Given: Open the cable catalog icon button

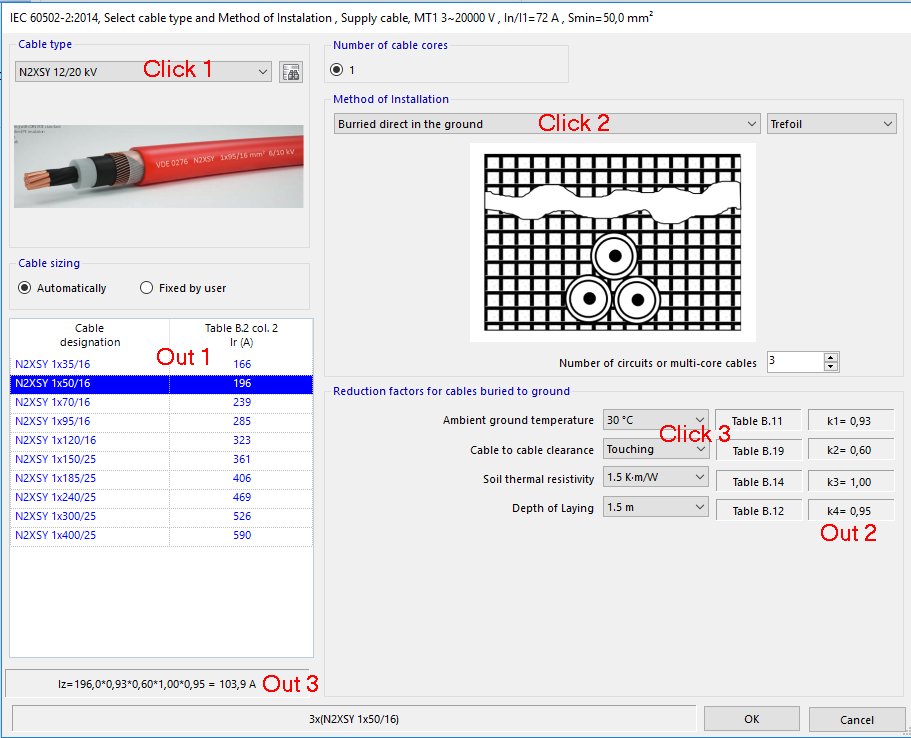Looking at the screenshot, I should coord(291,72).
